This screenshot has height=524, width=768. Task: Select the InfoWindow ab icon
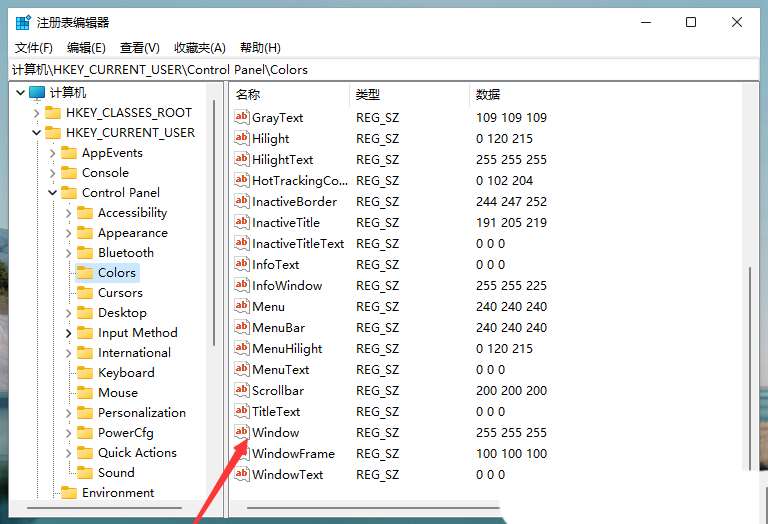coord(241,286)
